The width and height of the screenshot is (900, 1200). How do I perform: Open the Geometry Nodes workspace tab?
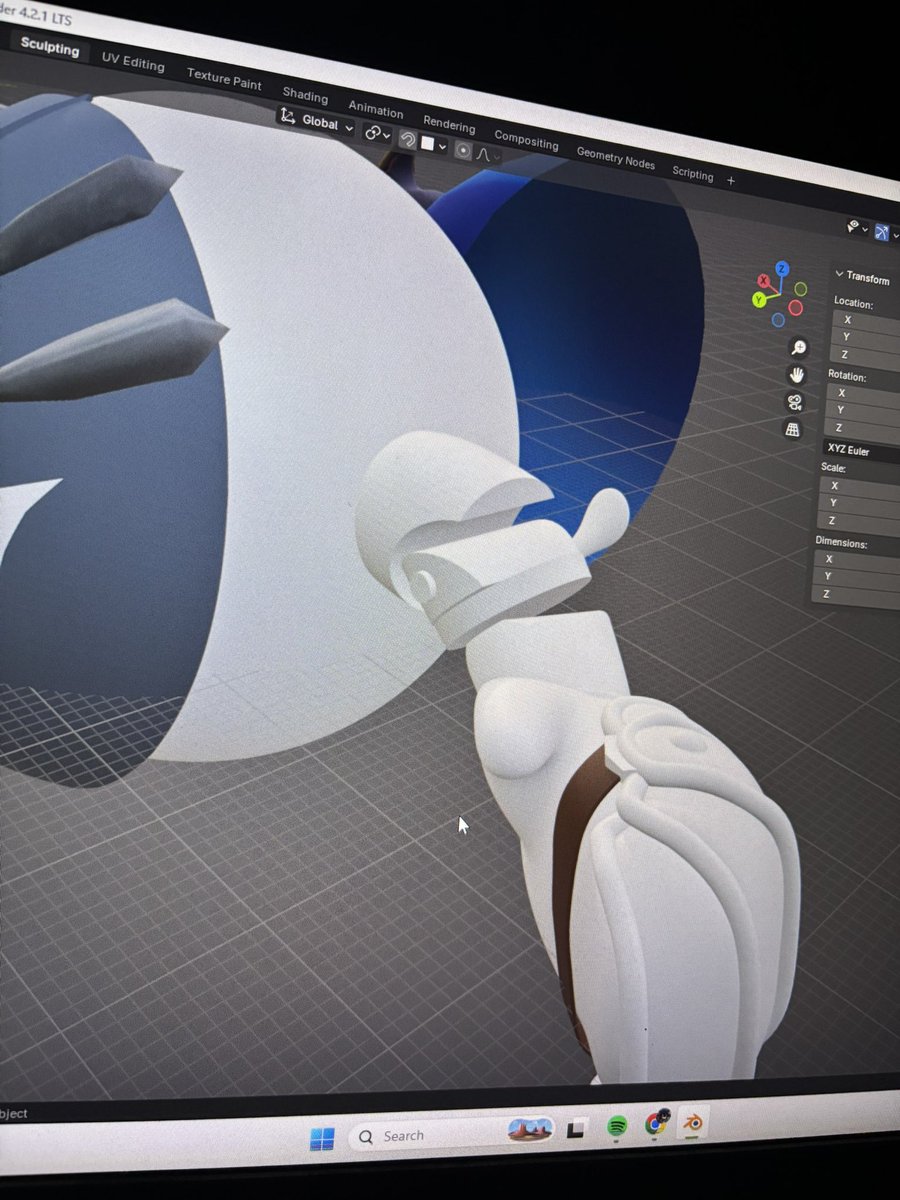(615, 158)
